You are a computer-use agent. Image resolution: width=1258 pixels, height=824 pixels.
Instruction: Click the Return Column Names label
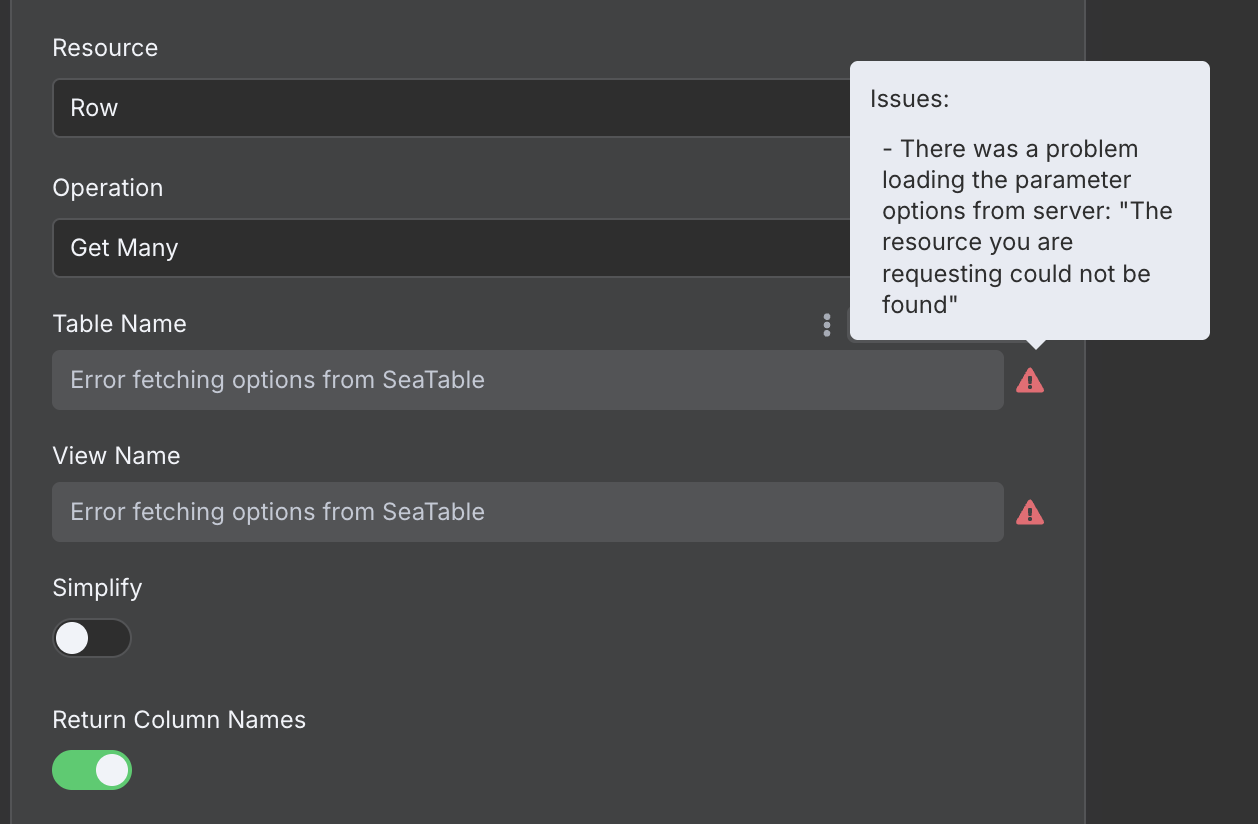tap(179, 720)
